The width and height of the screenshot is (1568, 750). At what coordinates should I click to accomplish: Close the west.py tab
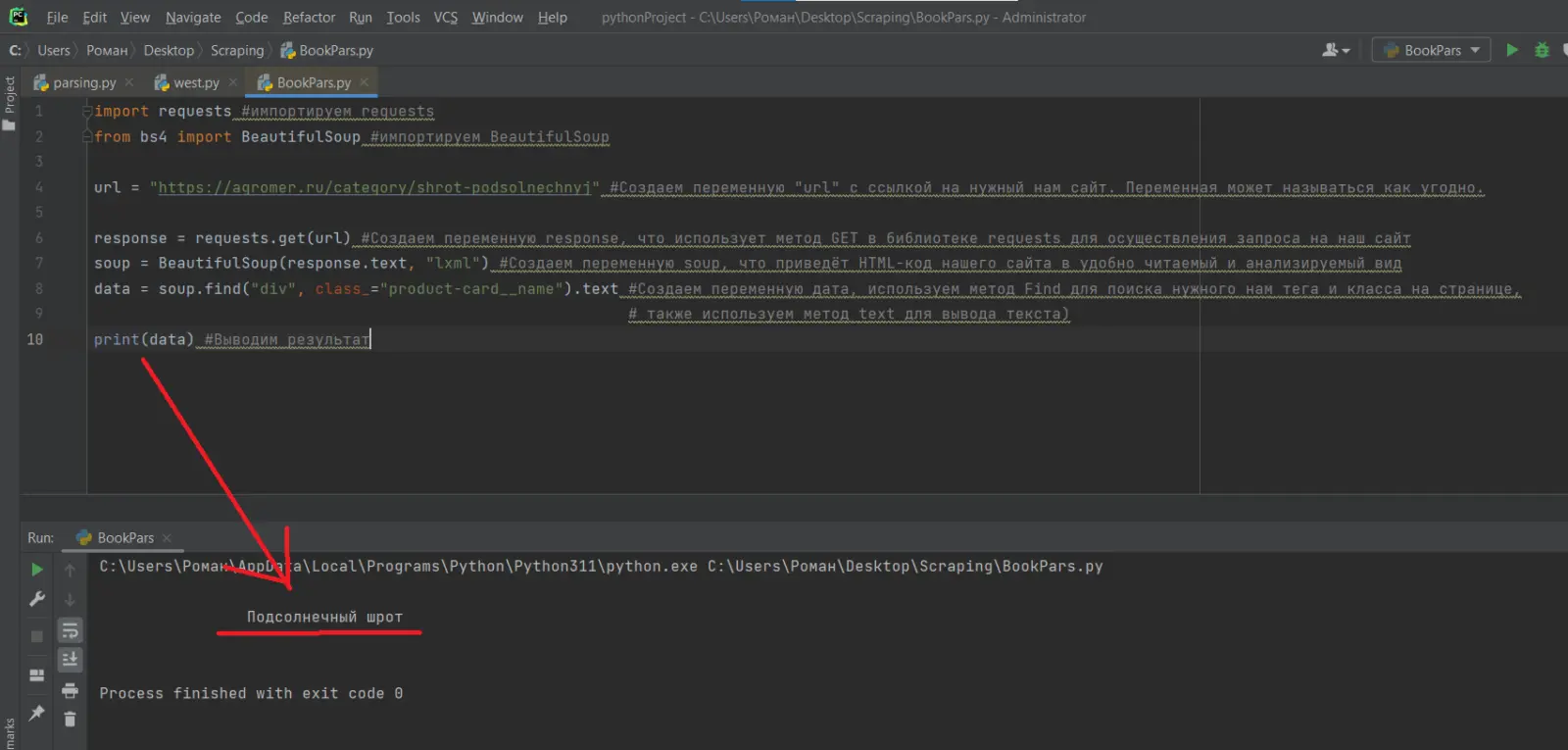(x=232, y=82)
